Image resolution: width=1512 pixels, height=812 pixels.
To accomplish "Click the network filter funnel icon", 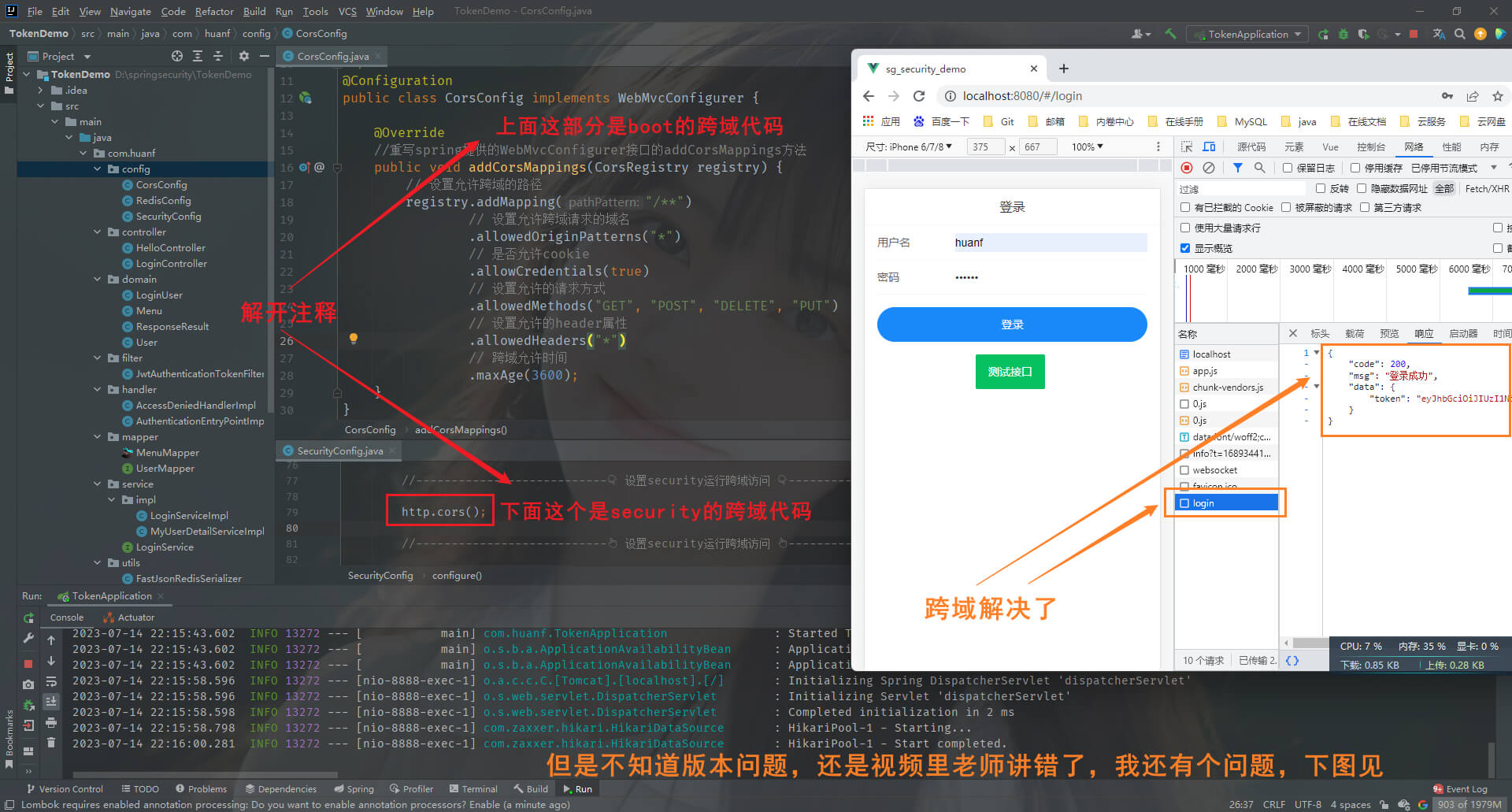I will pos(1238,168).
